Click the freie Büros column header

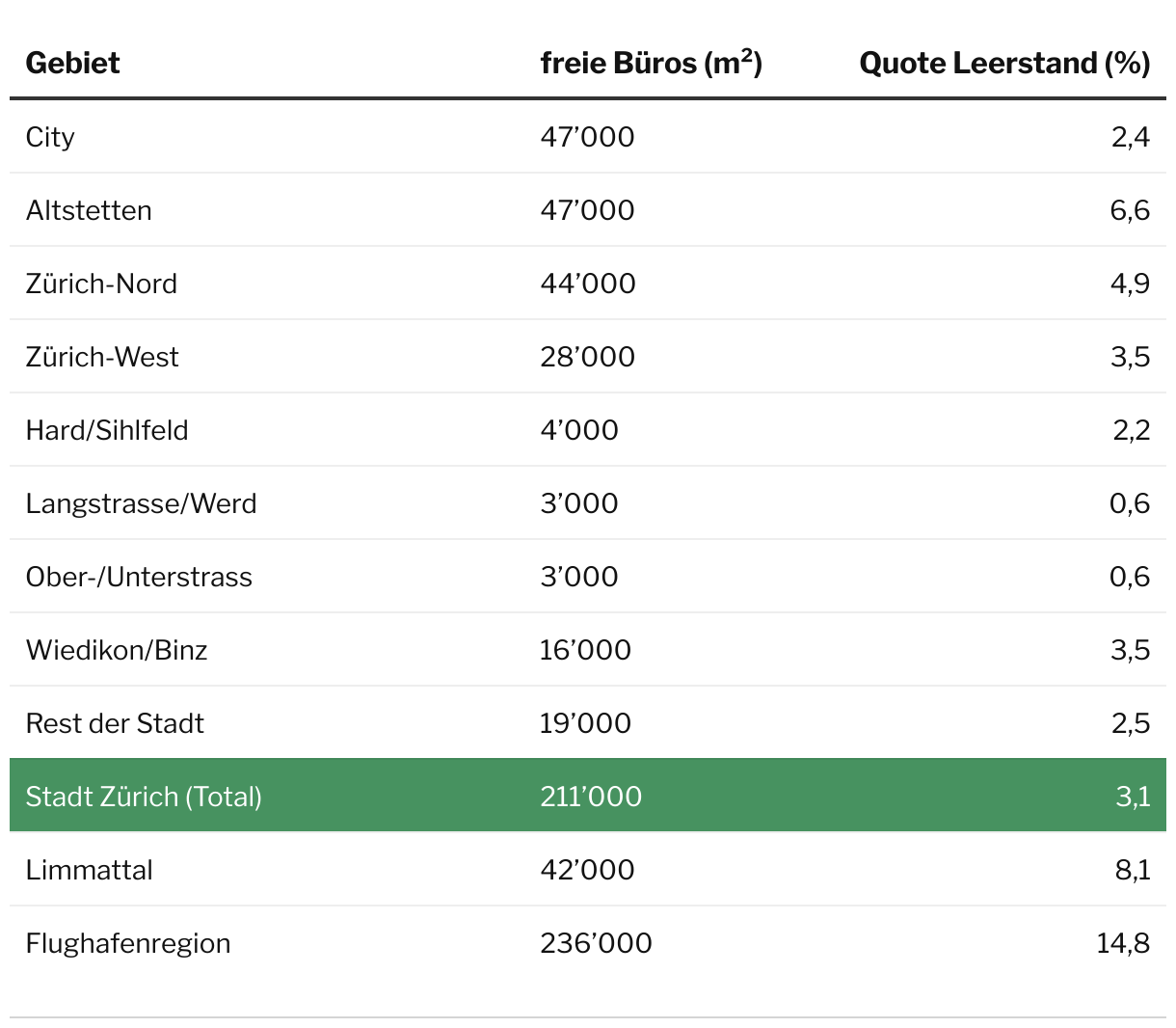click(x=651, y=64)
